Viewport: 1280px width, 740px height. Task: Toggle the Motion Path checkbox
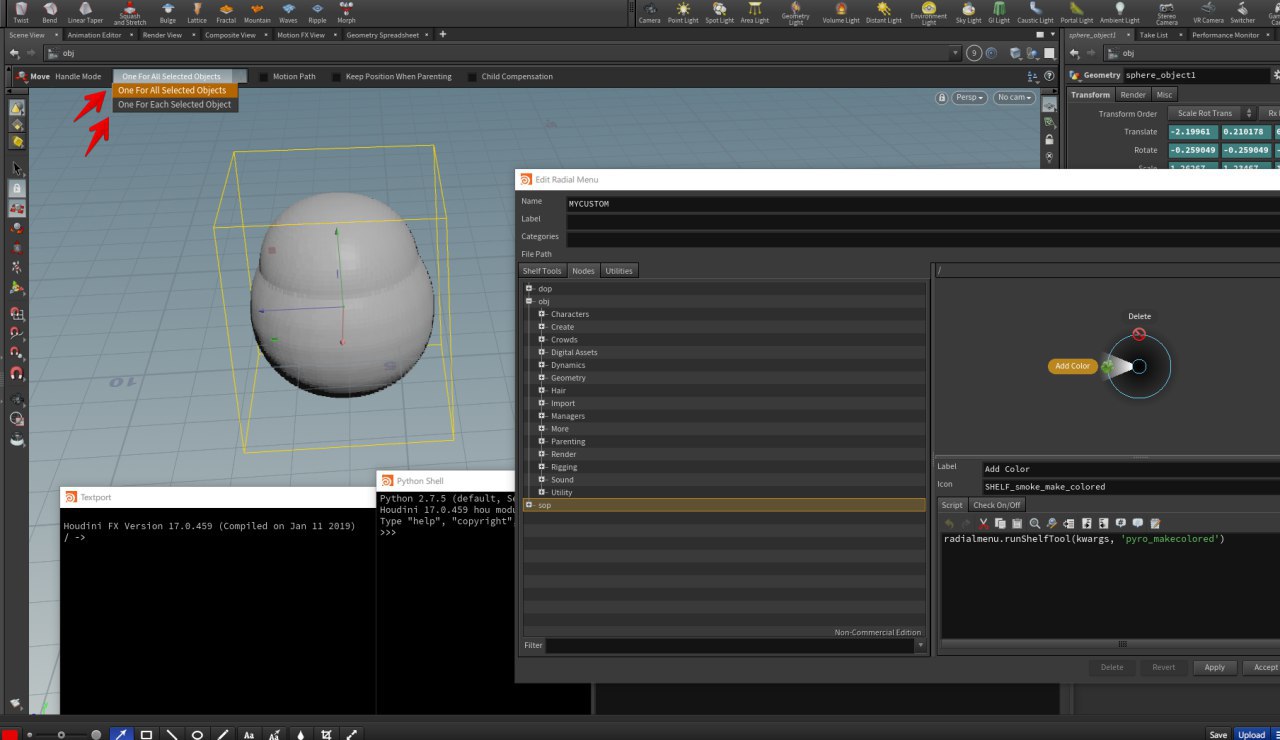(x=264, y=76)
